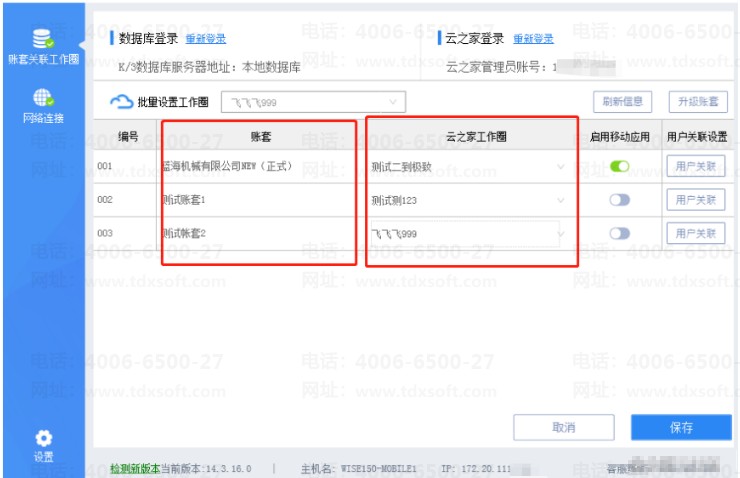Click the 保存 button
This screenshot has width=740, height=478.
click(681, 428)
